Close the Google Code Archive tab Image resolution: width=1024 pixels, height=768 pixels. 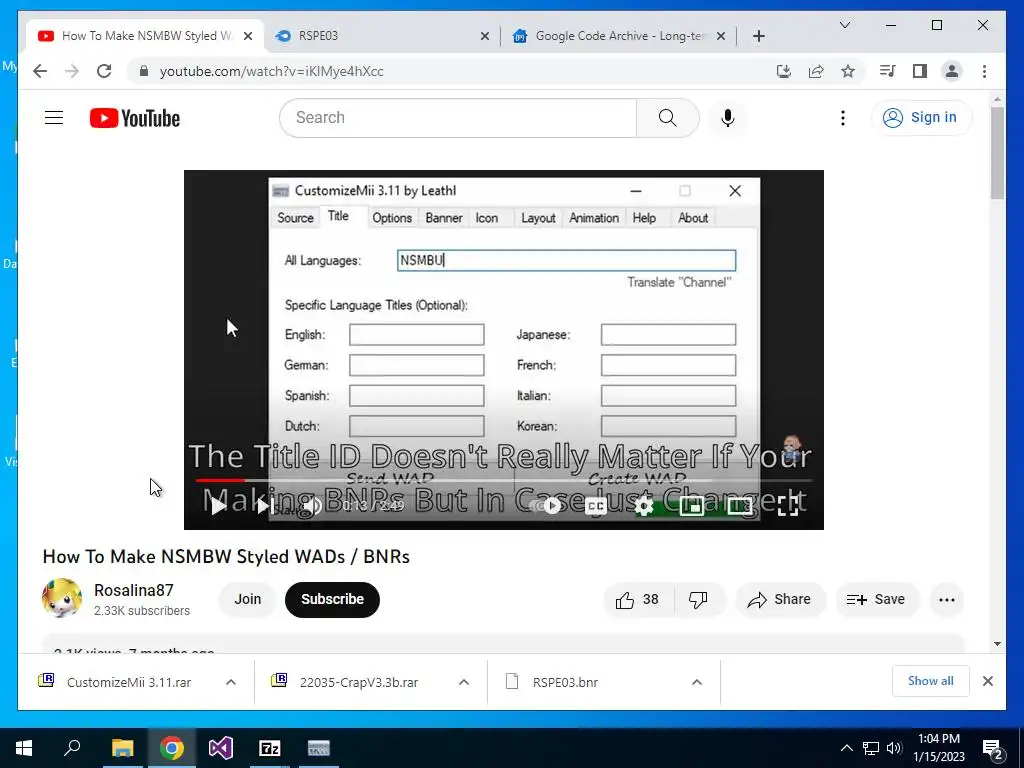[720, 36]
